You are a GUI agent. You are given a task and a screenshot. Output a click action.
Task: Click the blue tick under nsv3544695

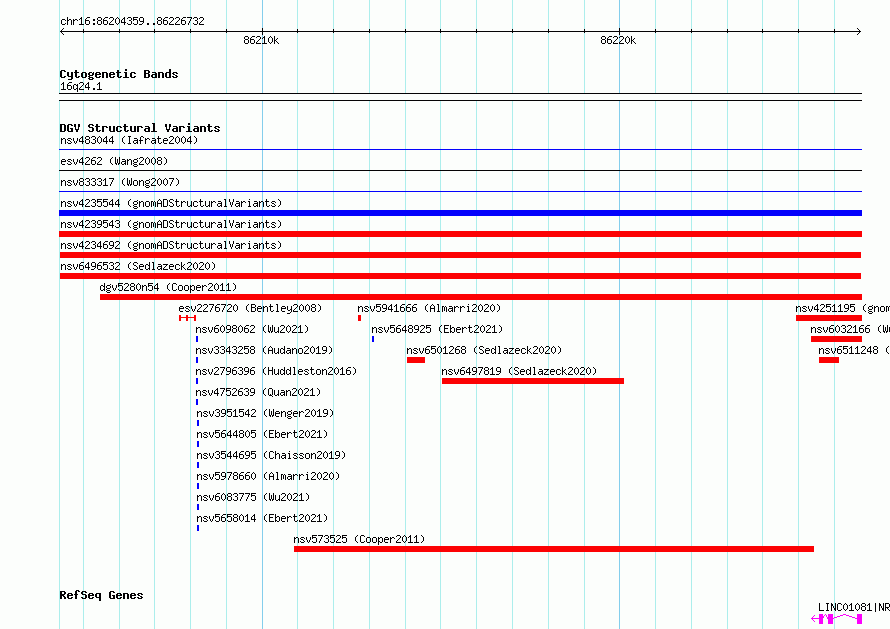tap(198, 465)
